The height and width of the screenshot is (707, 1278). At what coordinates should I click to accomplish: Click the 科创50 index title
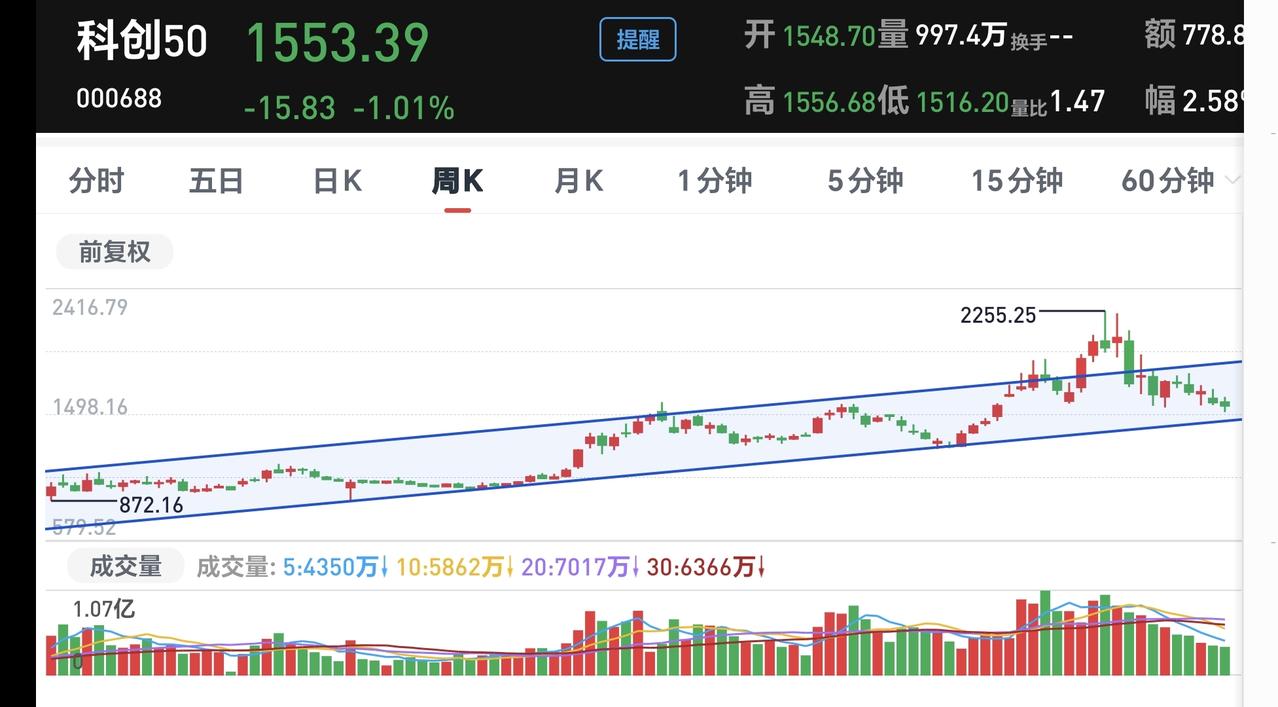click(142, 41)
